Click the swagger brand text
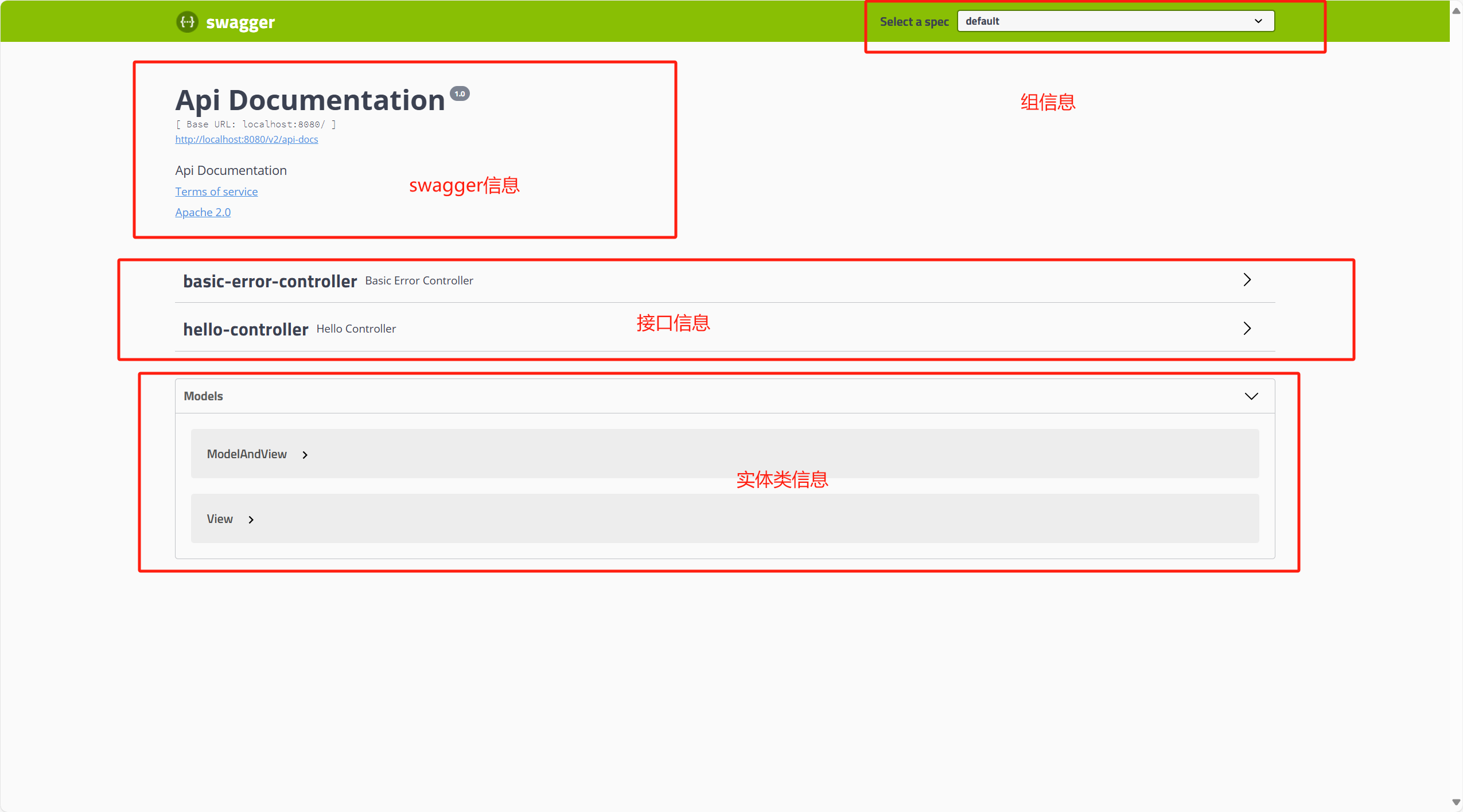 (x=240, y=22)
